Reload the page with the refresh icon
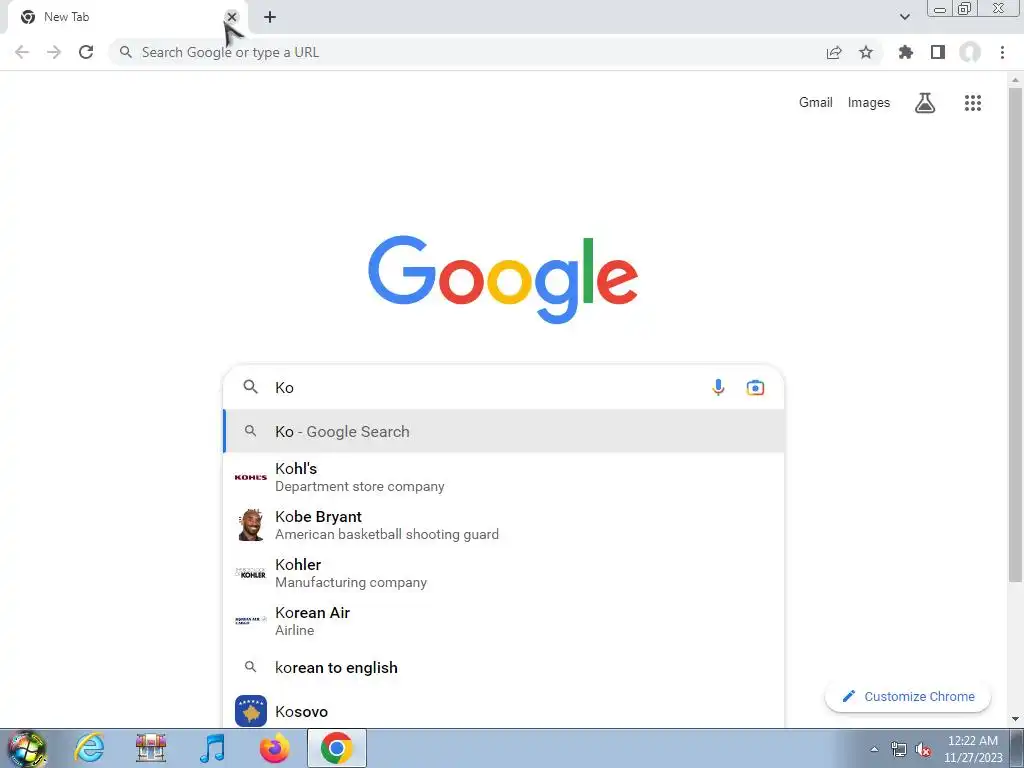Screen dimensions: 1024x768 click(86, 52)
